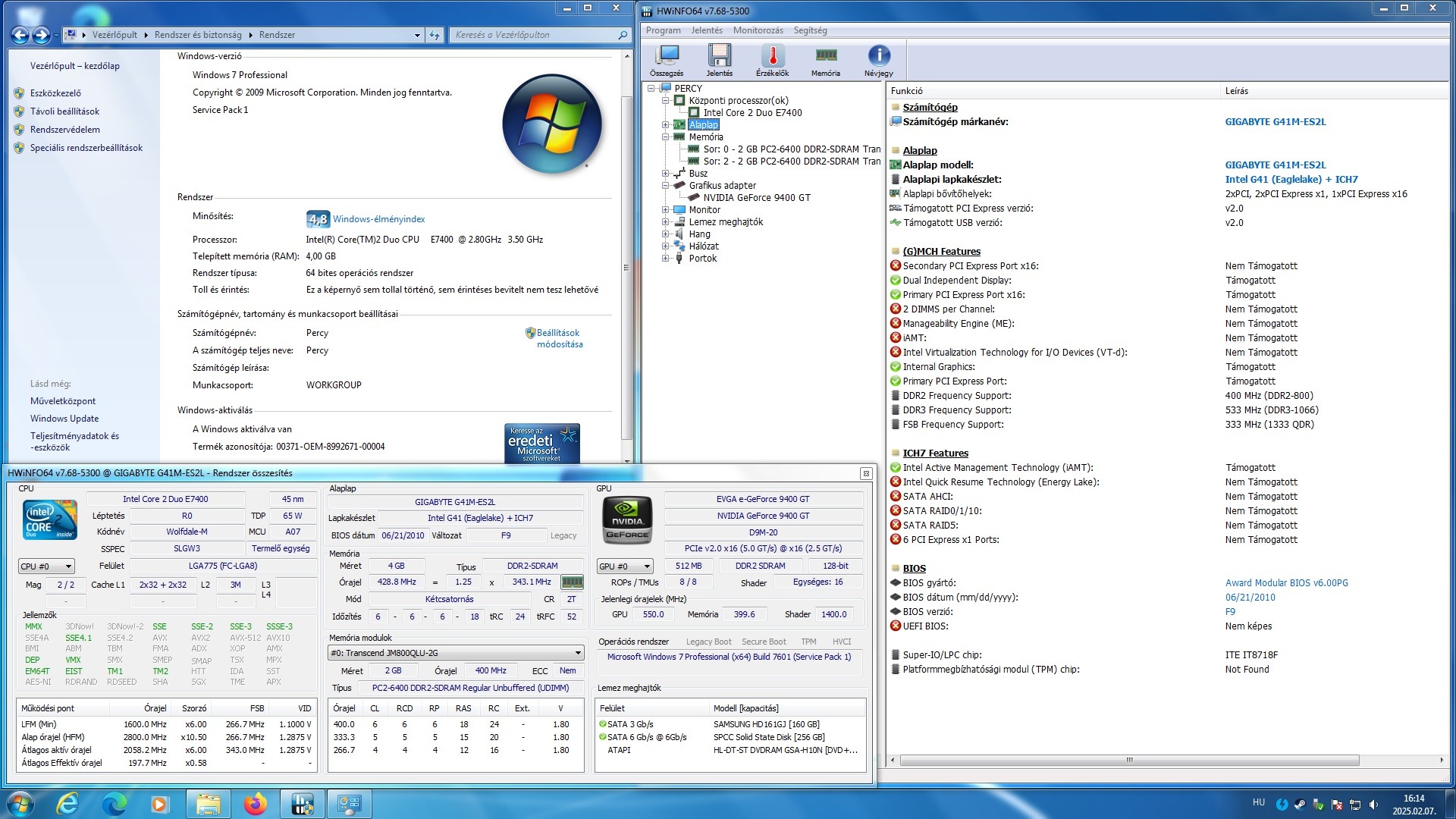Open Rendszervédelem link
1456x819 pixels.
65,130
